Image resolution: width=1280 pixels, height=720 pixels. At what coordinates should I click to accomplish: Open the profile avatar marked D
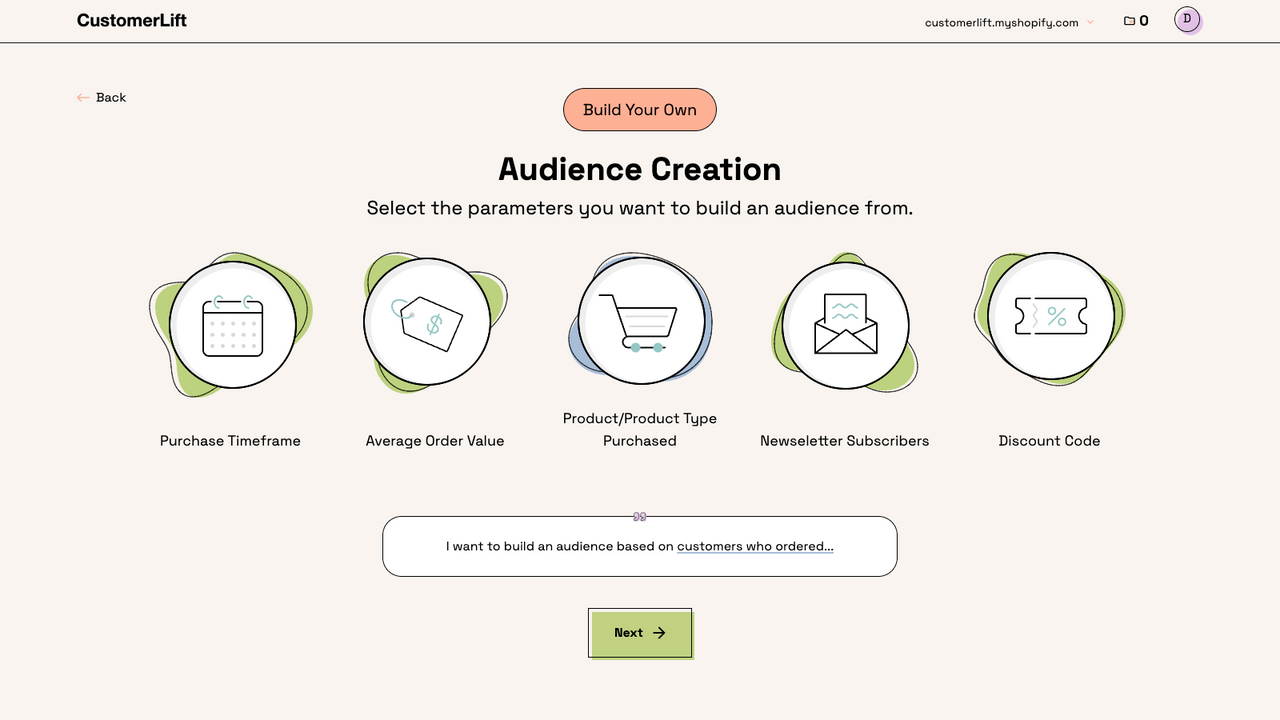1187,20
